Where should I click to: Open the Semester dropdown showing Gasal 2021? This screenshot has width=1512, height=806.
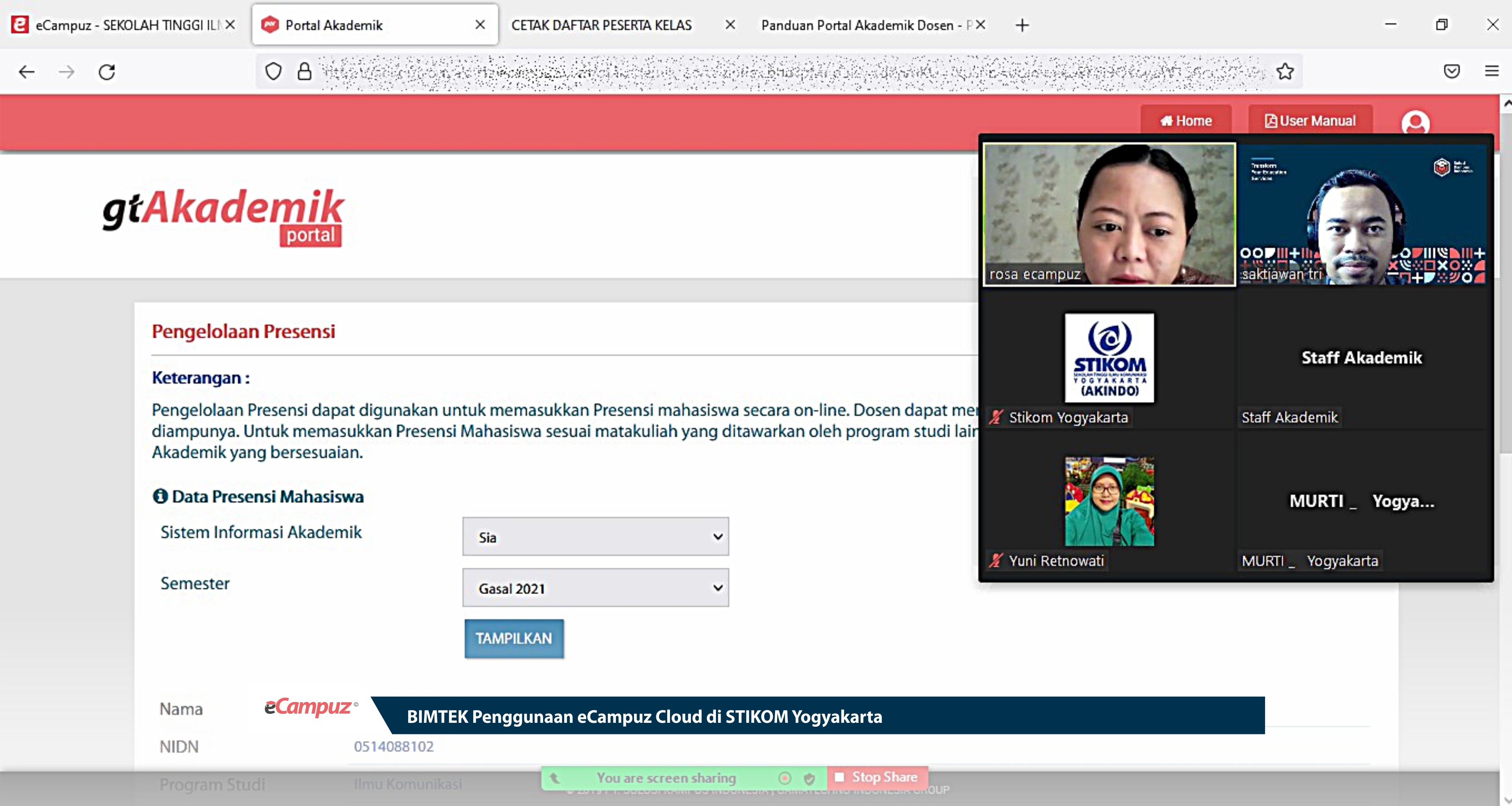pos(595,587)
